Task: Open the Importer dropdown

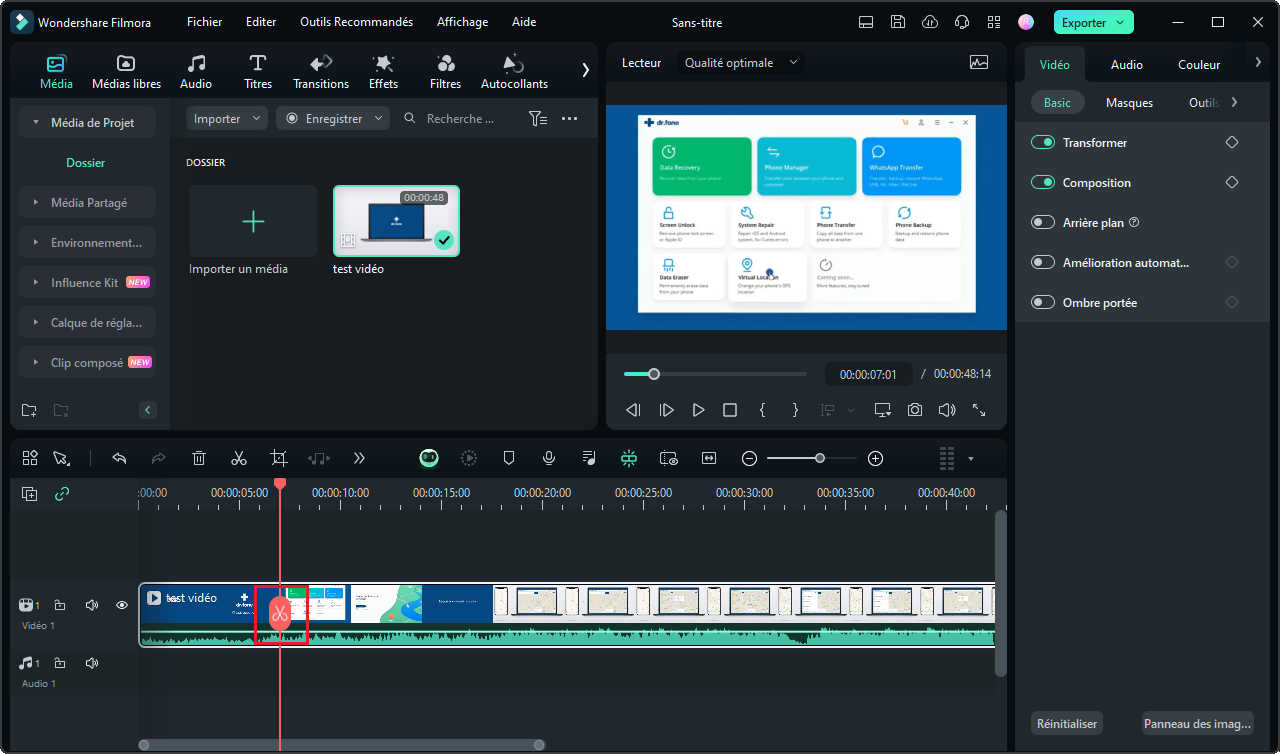Action: point(227,118)
